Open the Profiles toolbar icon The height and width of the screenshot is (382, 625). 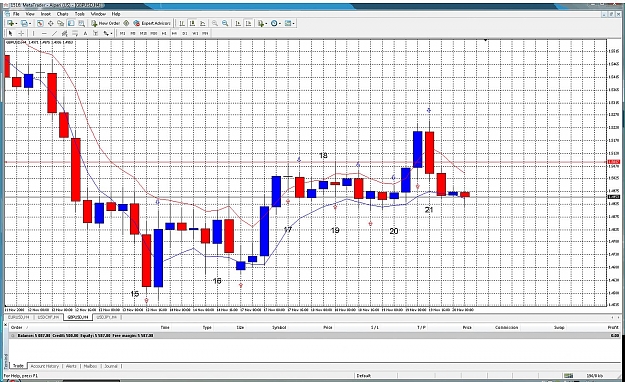(25, 23)
